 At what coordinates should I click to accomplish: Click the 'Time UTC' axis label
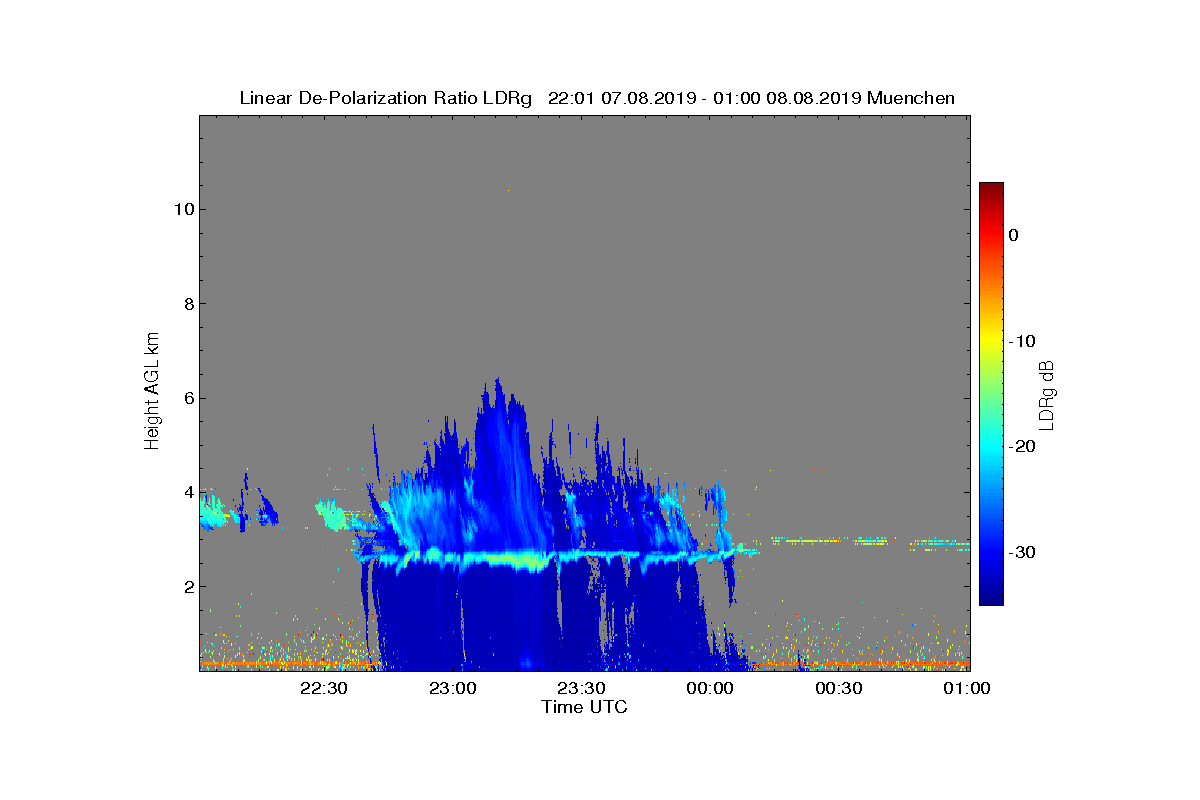584,707
